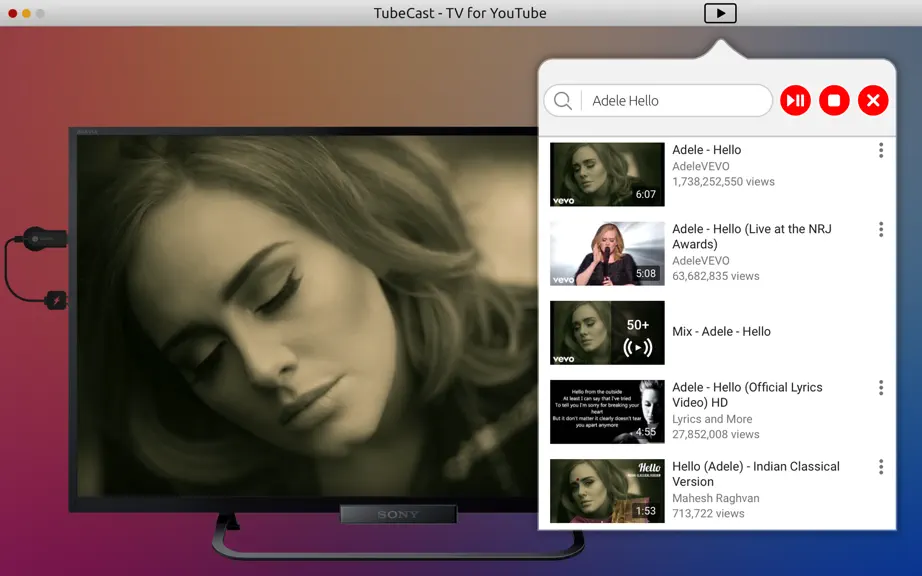This screenshot has width=922, height=576.
Task: Open more options for Indian Classical Version
Action: 881,467
